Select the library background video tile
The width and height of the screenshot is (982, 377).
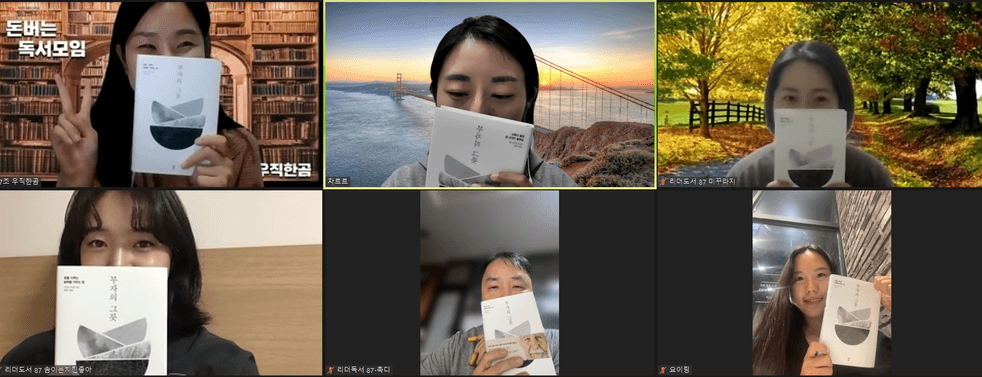click(161, 94)
